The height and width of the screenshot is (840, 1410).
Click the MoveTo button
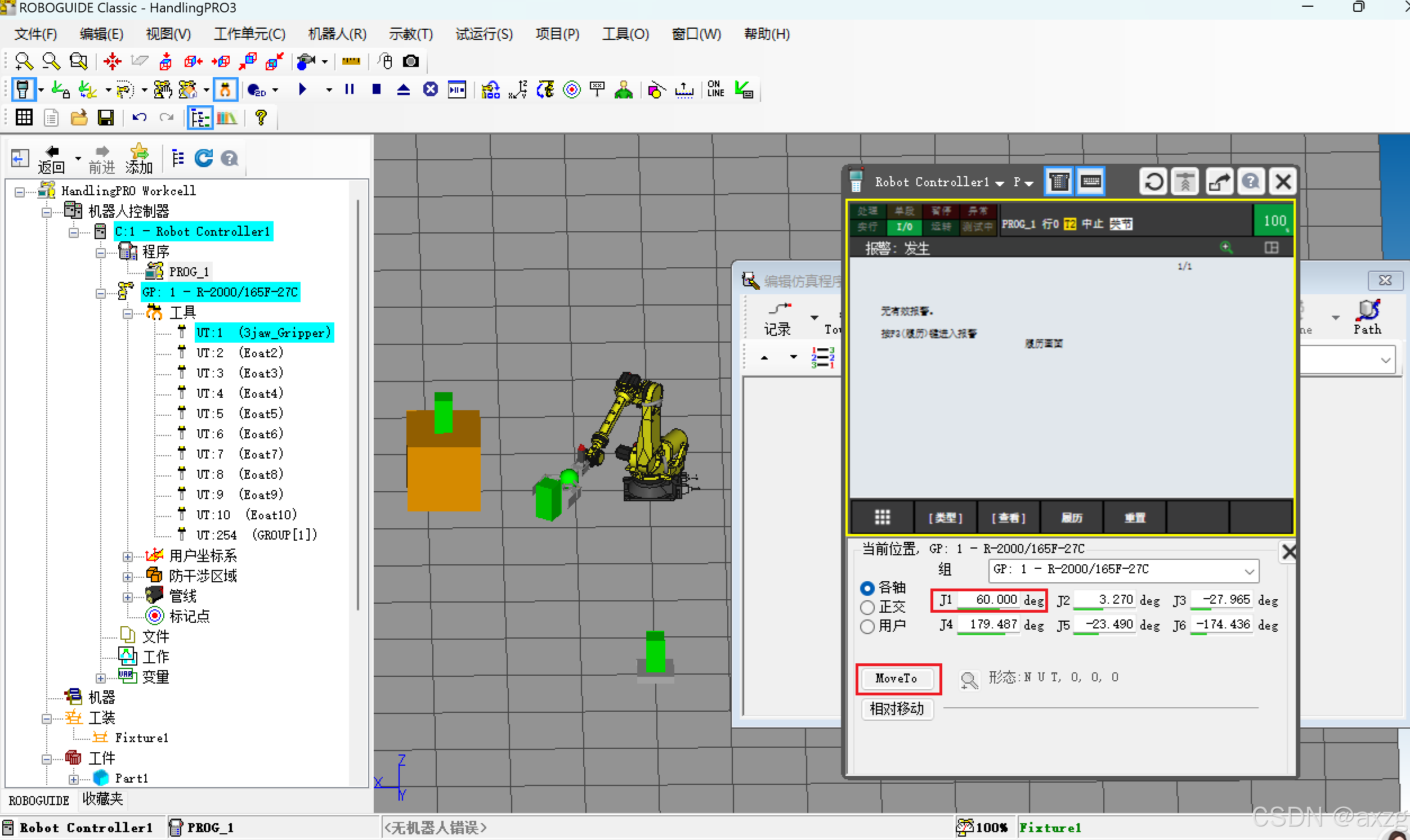(897, 678)
